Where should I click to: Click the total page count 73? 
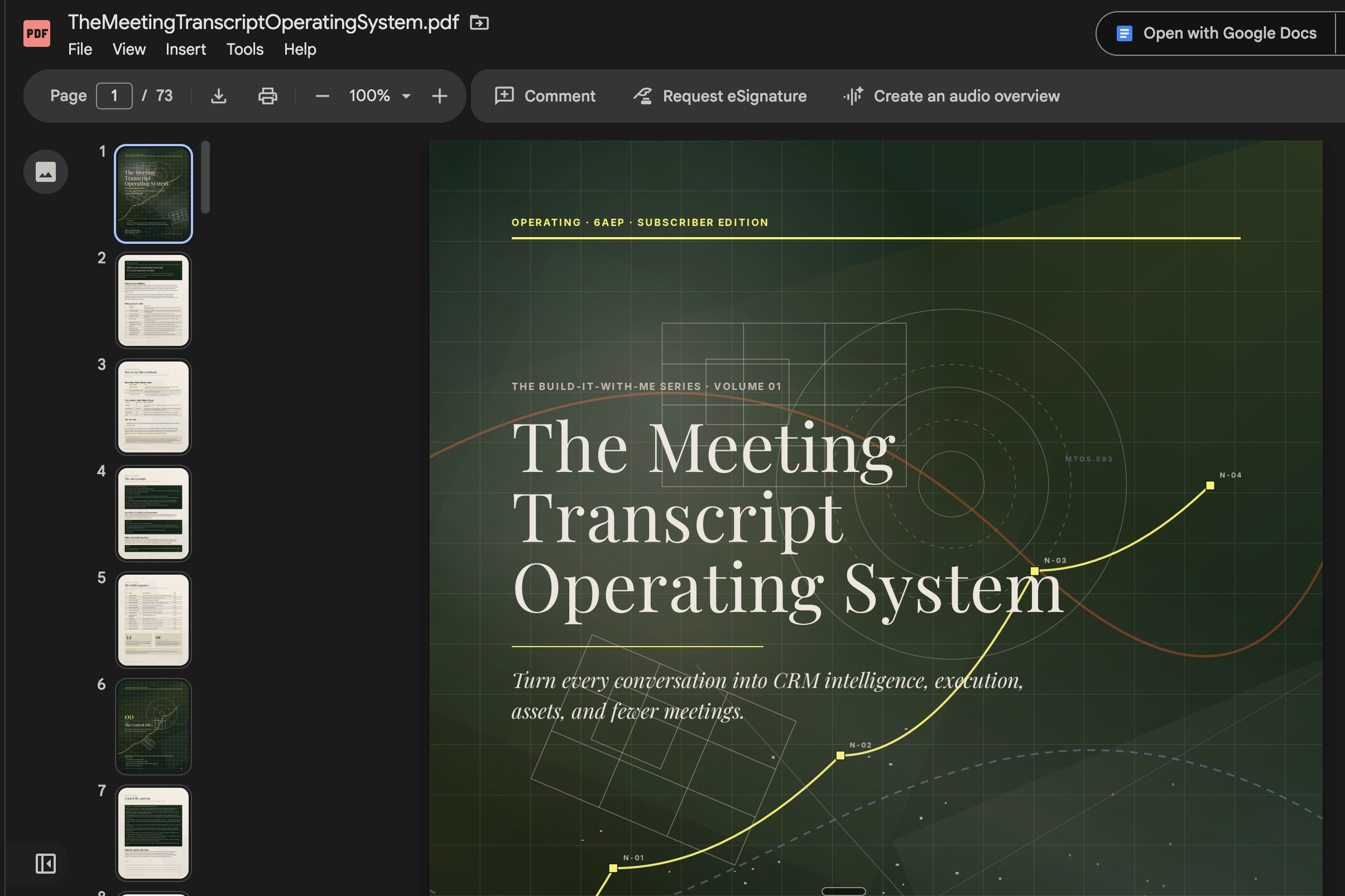(165, 96)
